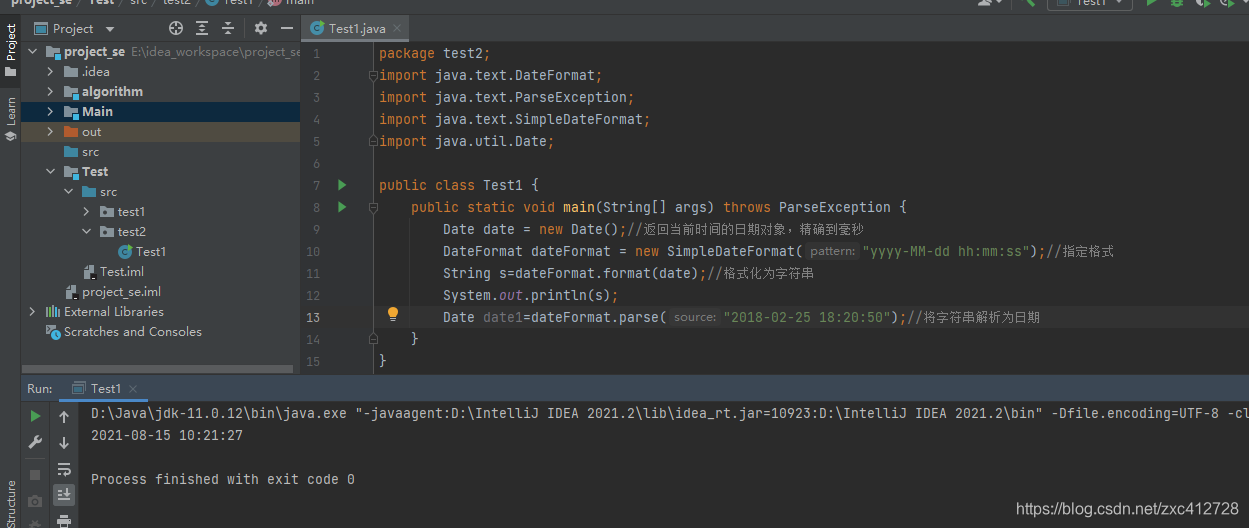Click 'Process finished with exit code 0' text
The image size is (1249, 528).
coord(223,480)
